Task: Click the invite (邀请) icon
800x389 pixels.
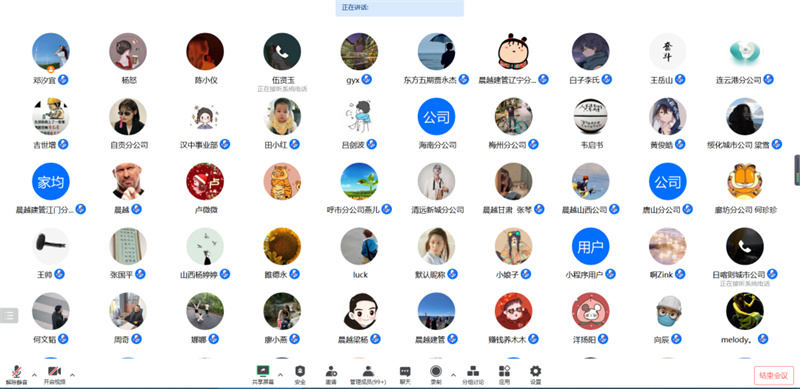Action: [331, 375]
